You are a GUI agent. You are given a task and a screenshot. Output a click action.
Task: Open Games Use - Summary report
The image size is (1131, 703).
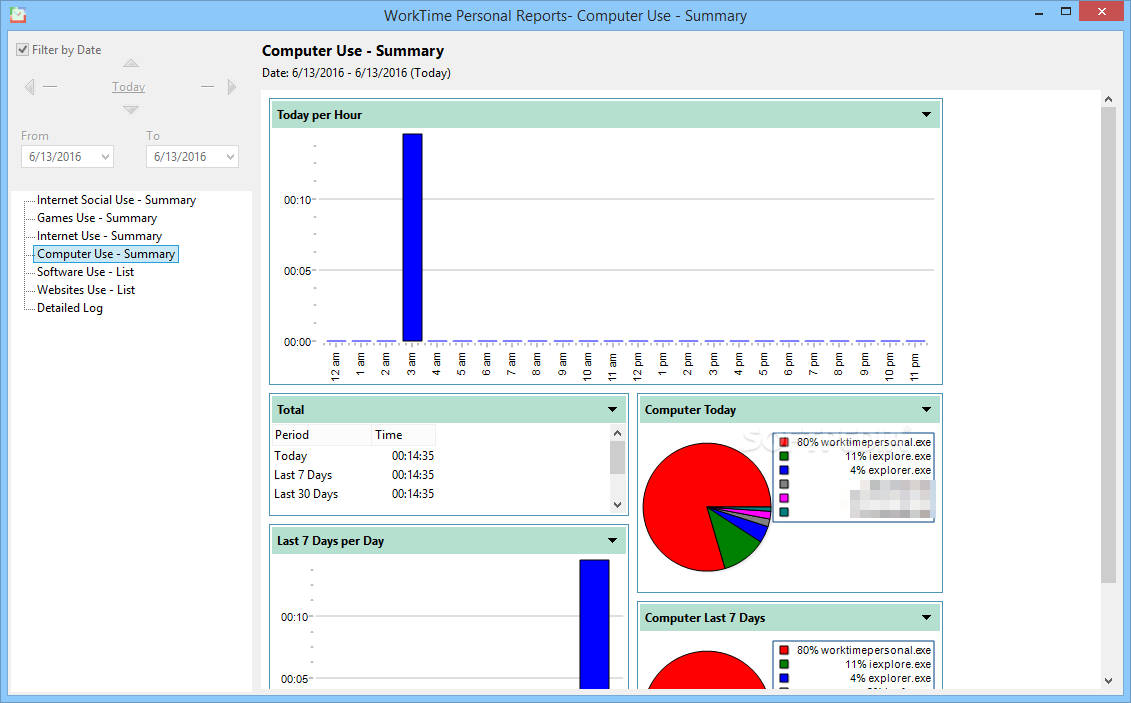[97, 218]
